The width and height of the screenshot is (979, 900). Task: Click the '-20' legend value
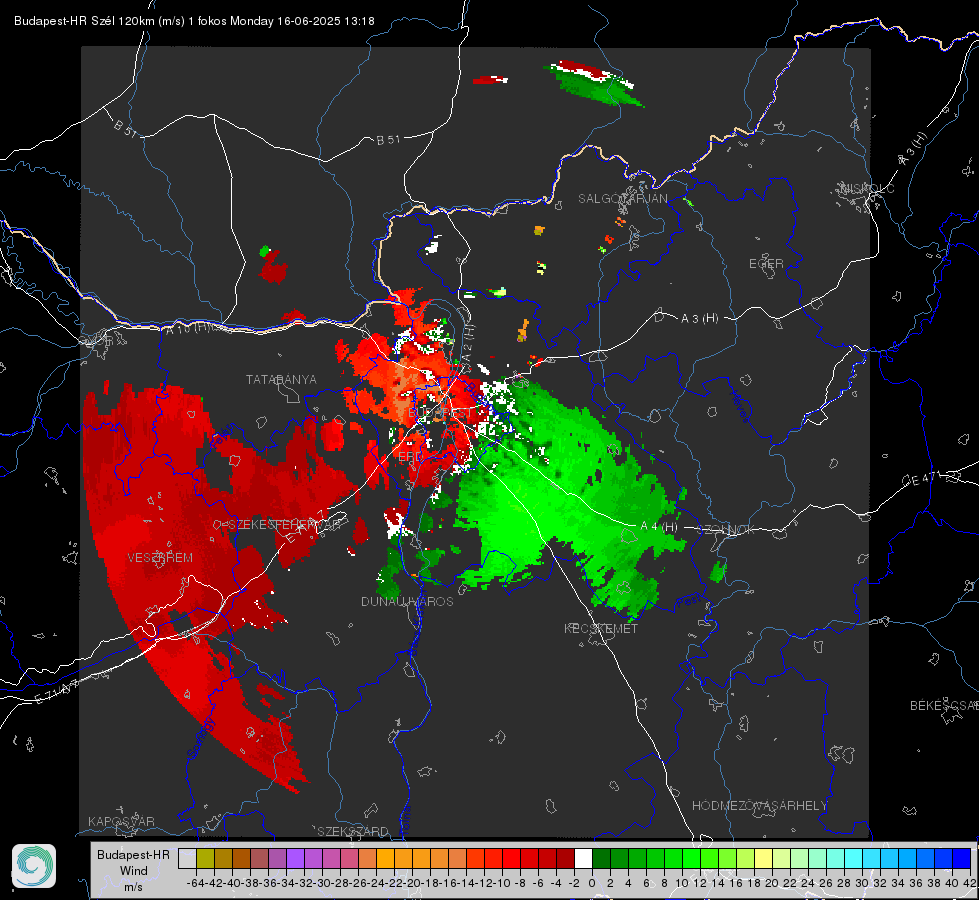click(412, 883)
